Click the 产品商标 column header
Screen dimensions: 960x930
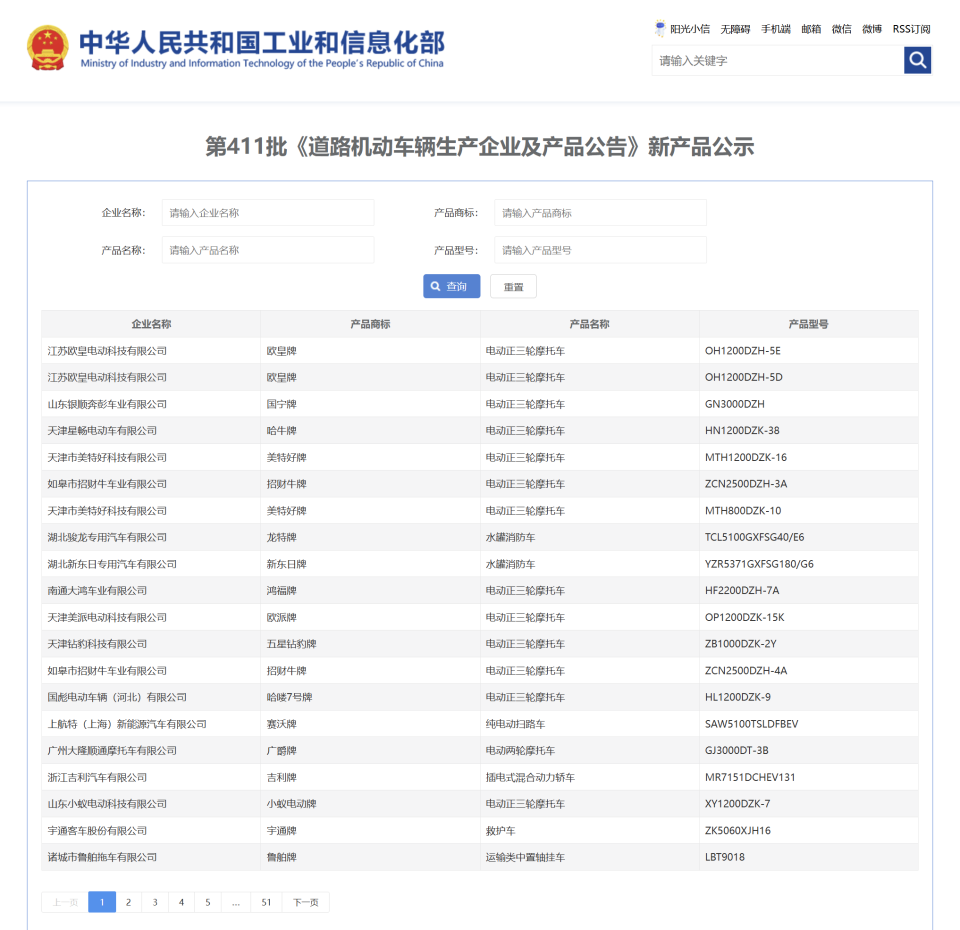[370, 324]
